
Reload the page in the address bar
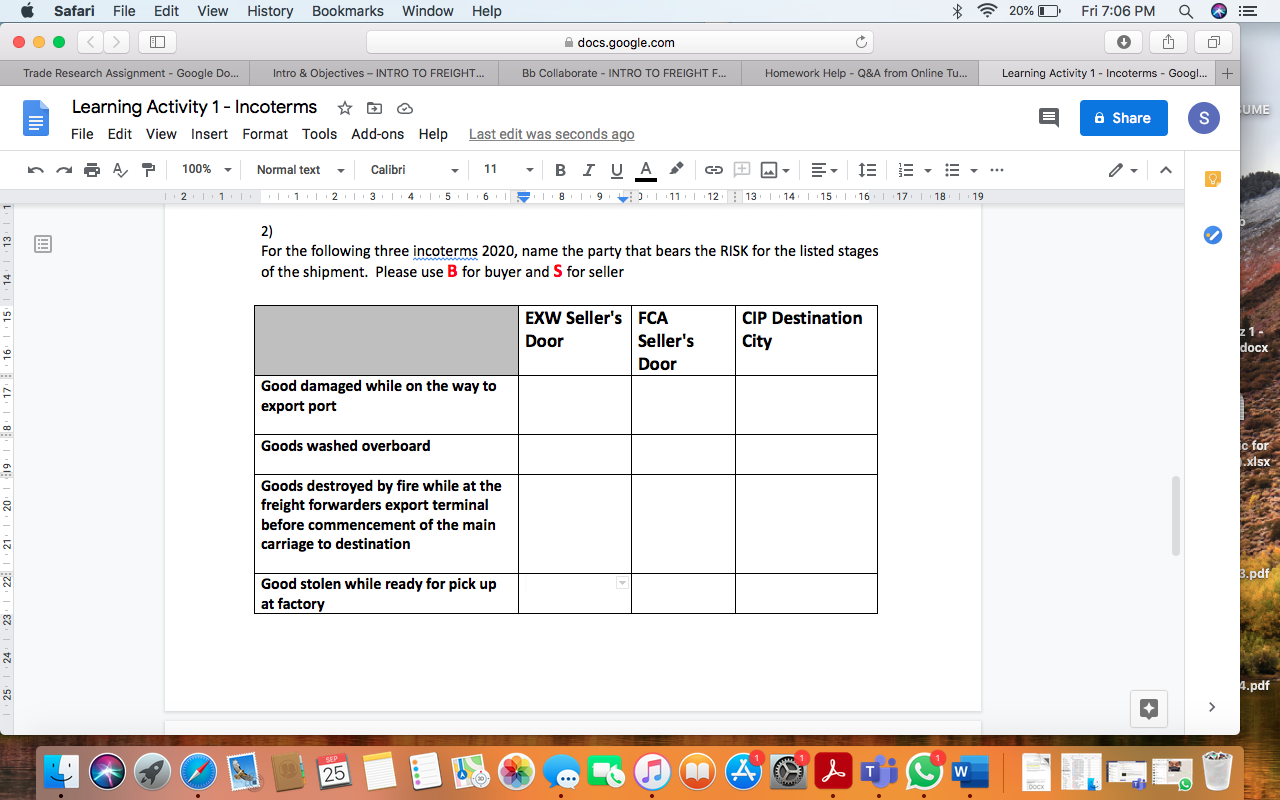[861, 42]
